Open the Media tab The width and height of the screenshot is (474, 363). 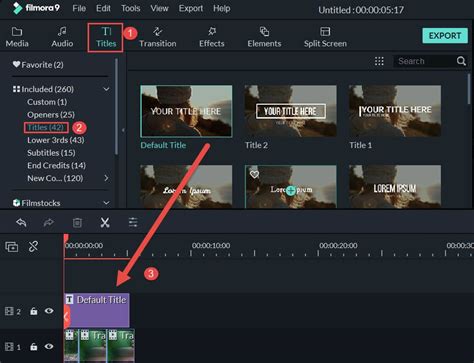tap(17, 37)
